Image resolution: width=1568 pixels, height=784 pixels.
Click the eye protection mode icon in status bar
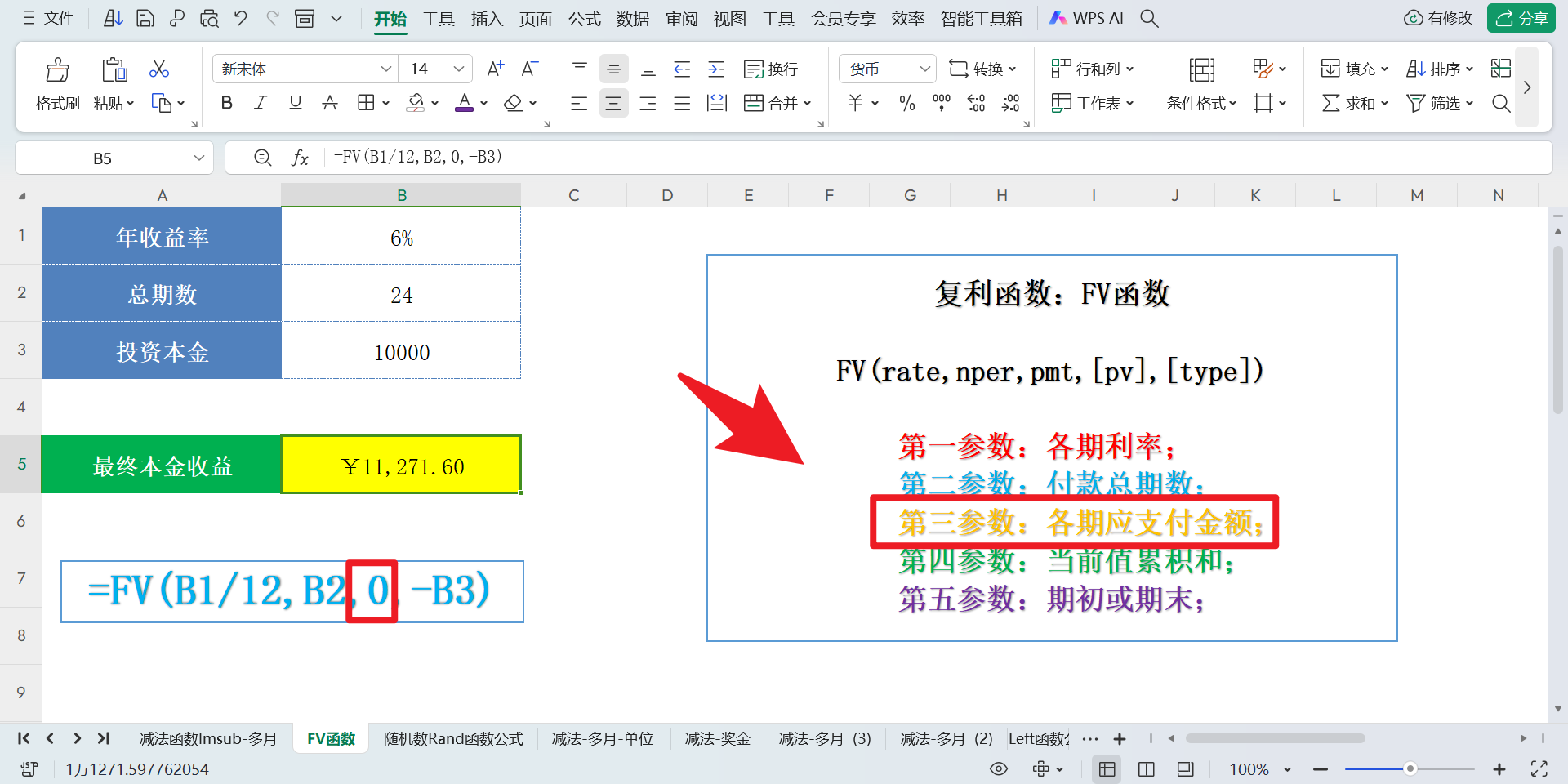pyautogui.click(x=998, y=769)
